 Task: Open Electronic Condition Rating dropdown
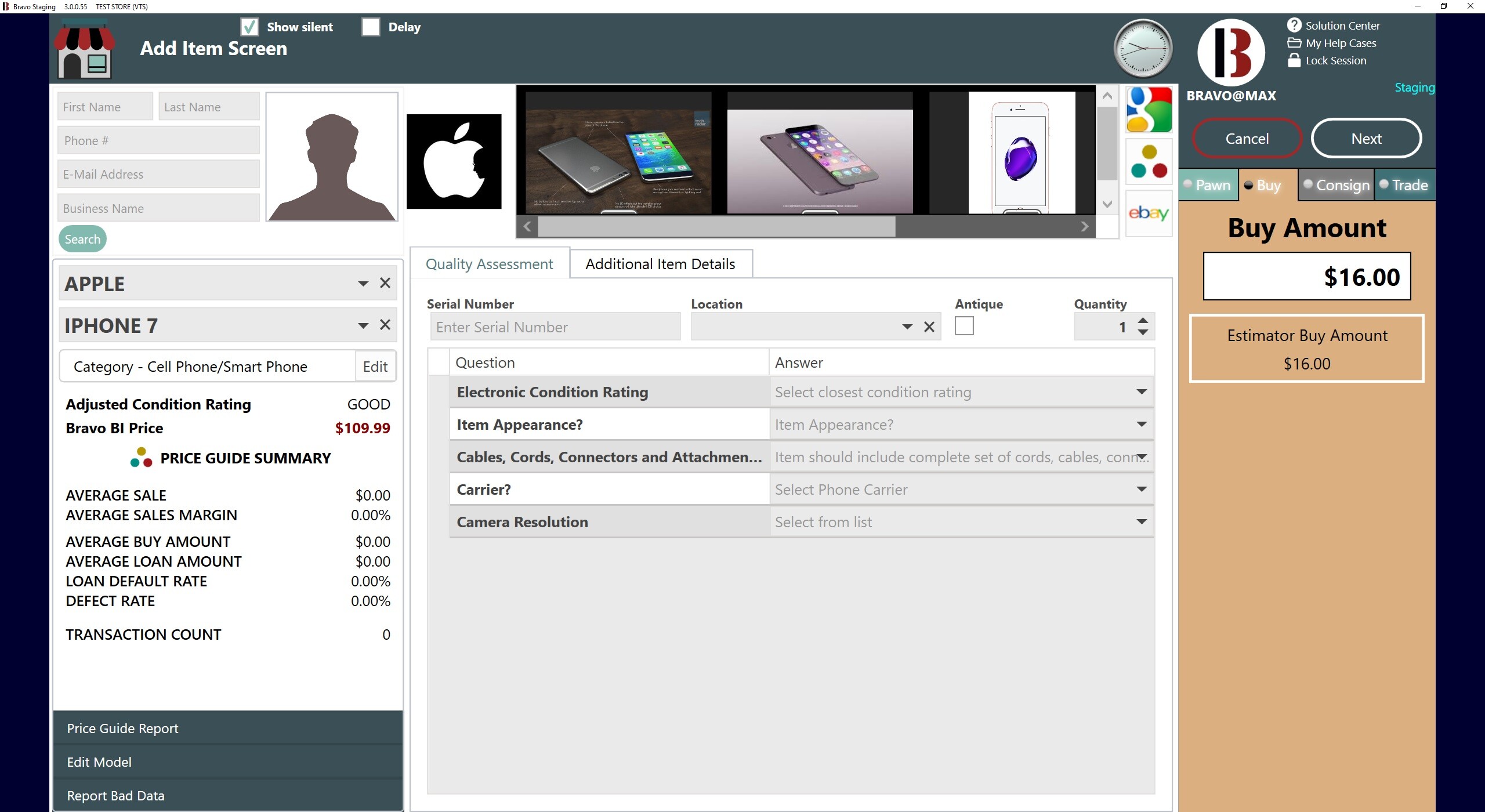point(1142,392)
